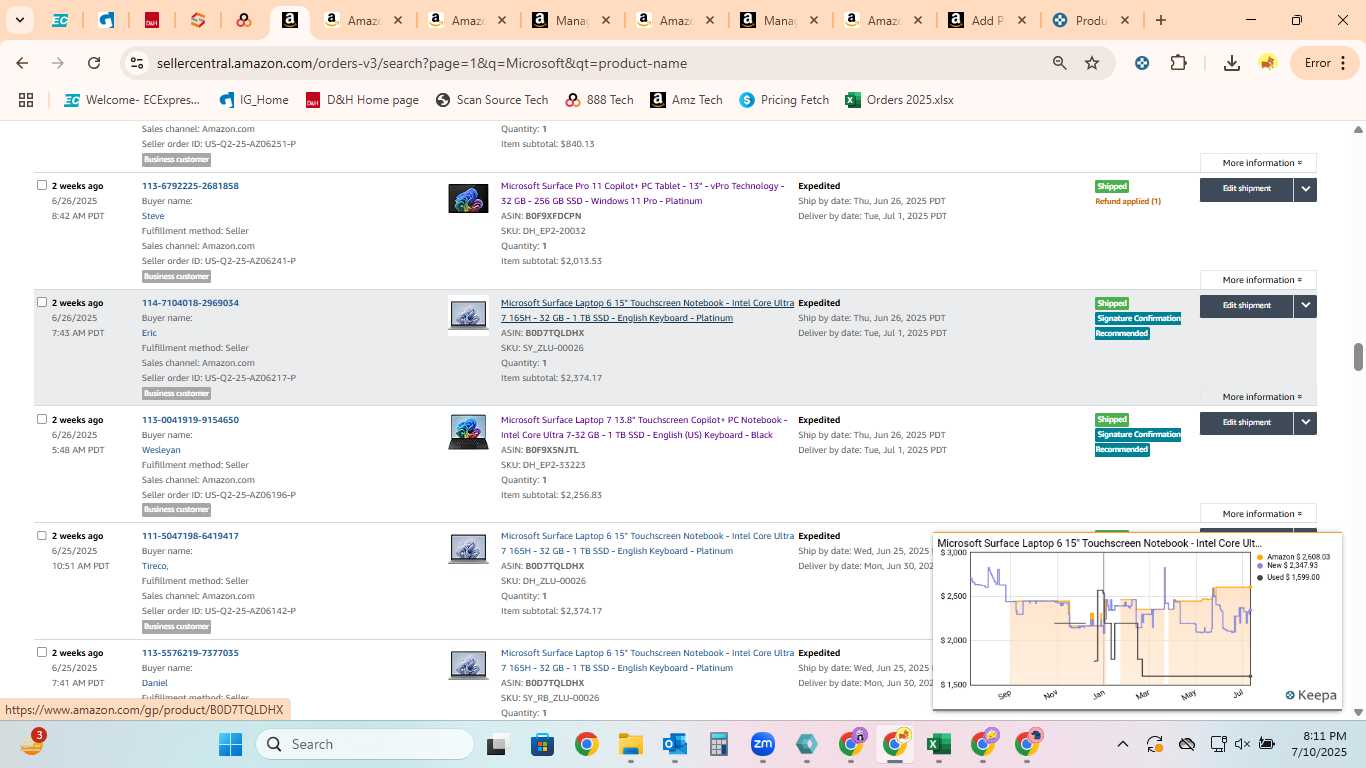This screenshot has height=768, width=1366.
Task: Open Windows Start menu
Action: pyautogui.click(x=231, y=744)
